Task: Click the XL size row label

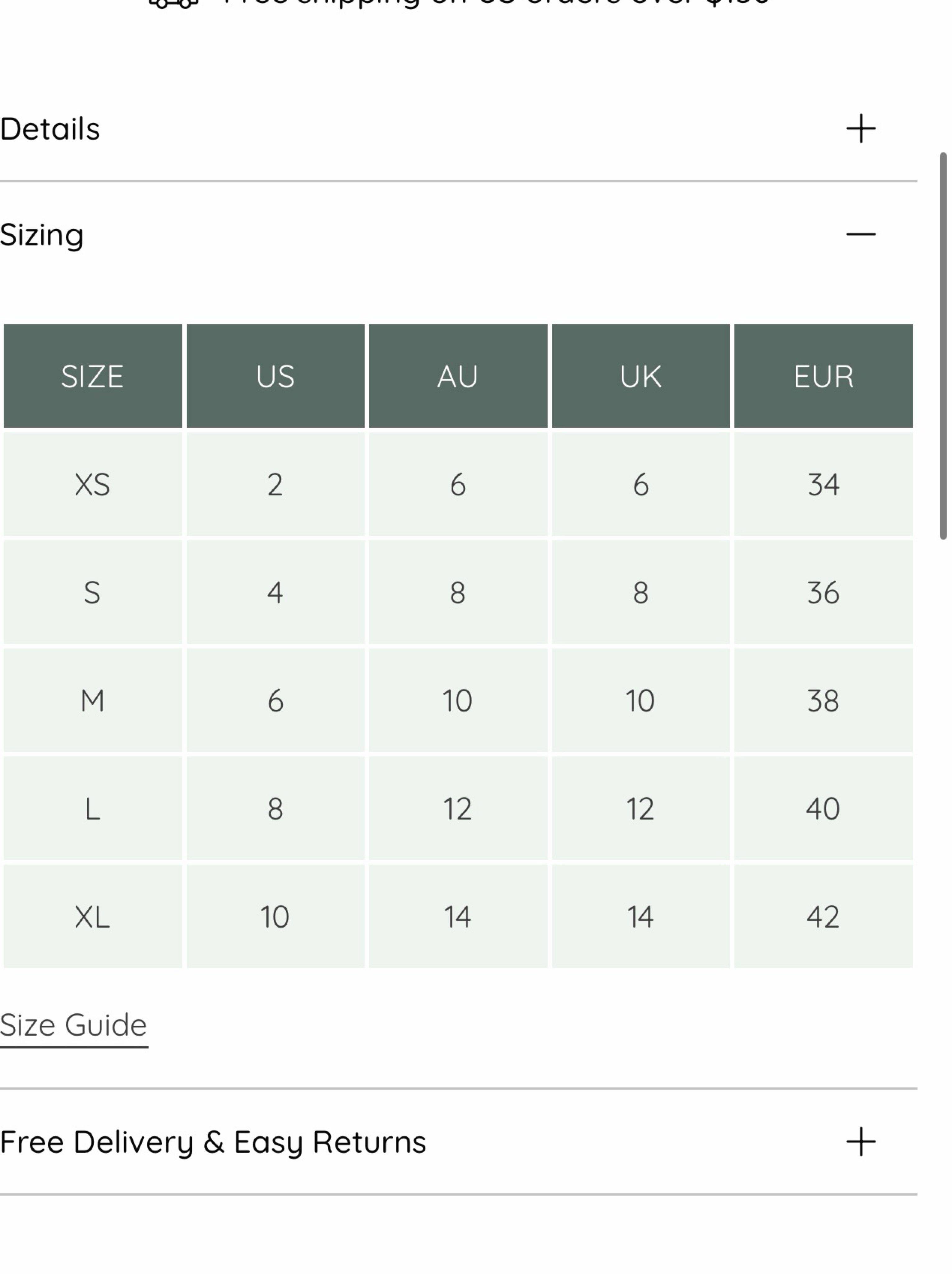Action: (93, 916)
